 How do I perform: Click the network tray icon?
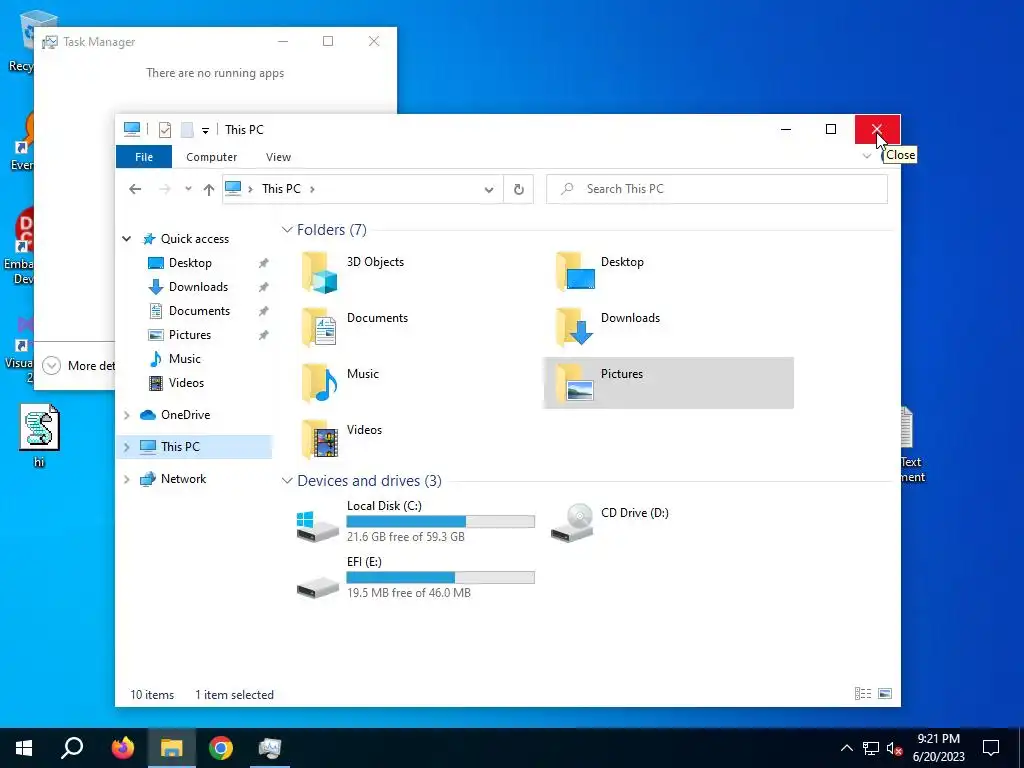pos(871,748)
